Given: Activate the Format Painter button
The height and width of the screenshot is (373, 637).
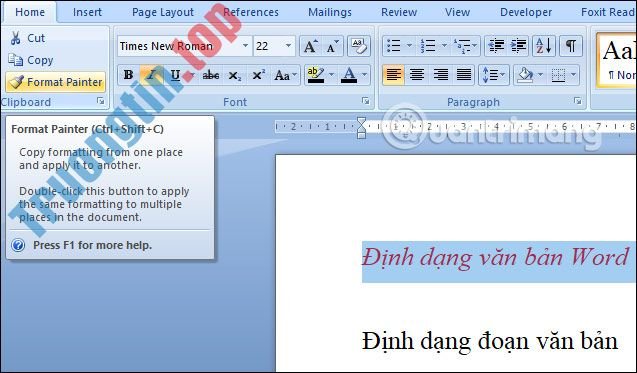Looking at the screenshot, I should click(x=56, y=82).
